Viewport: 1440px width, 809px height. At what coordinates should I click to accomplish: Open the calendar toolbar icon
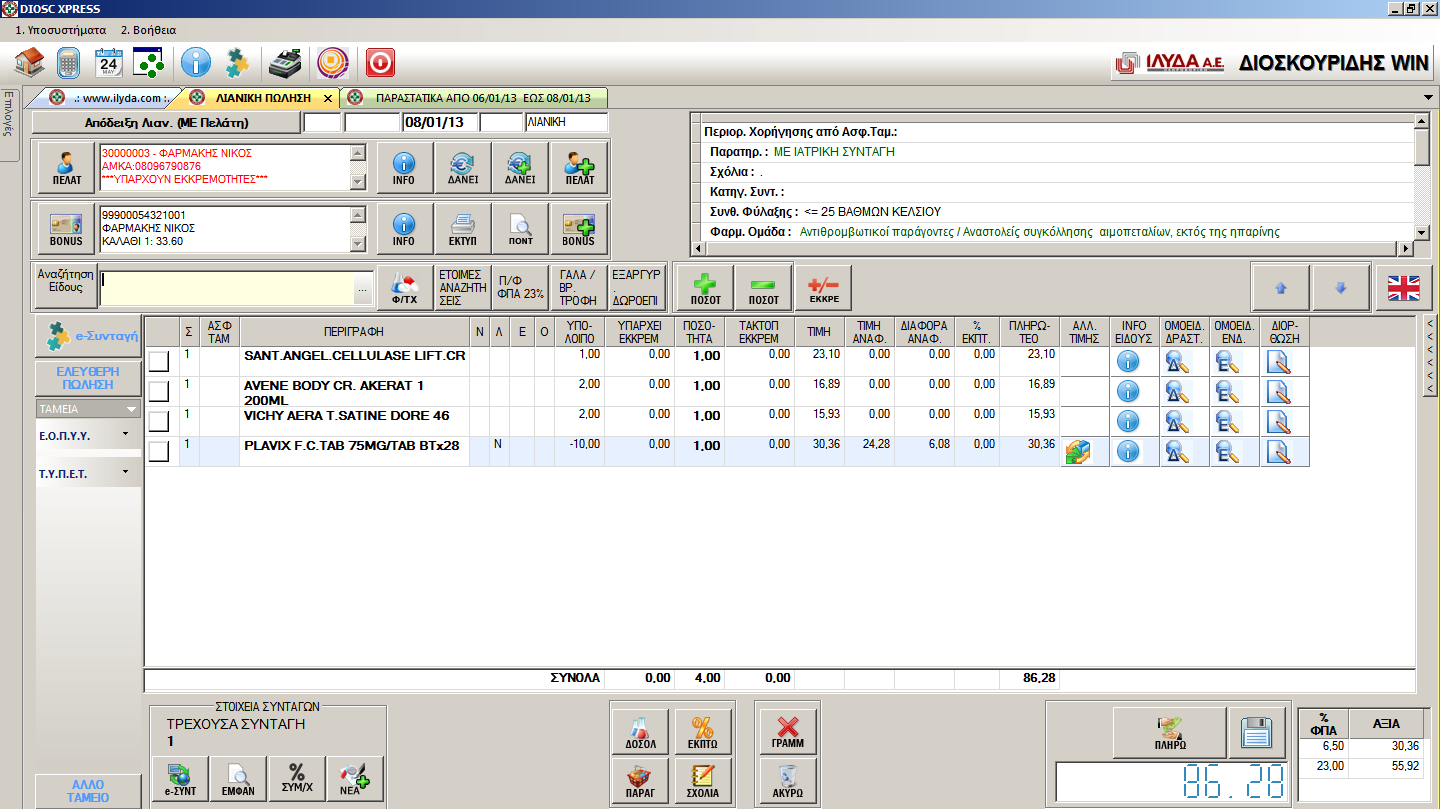coord(108,63)
